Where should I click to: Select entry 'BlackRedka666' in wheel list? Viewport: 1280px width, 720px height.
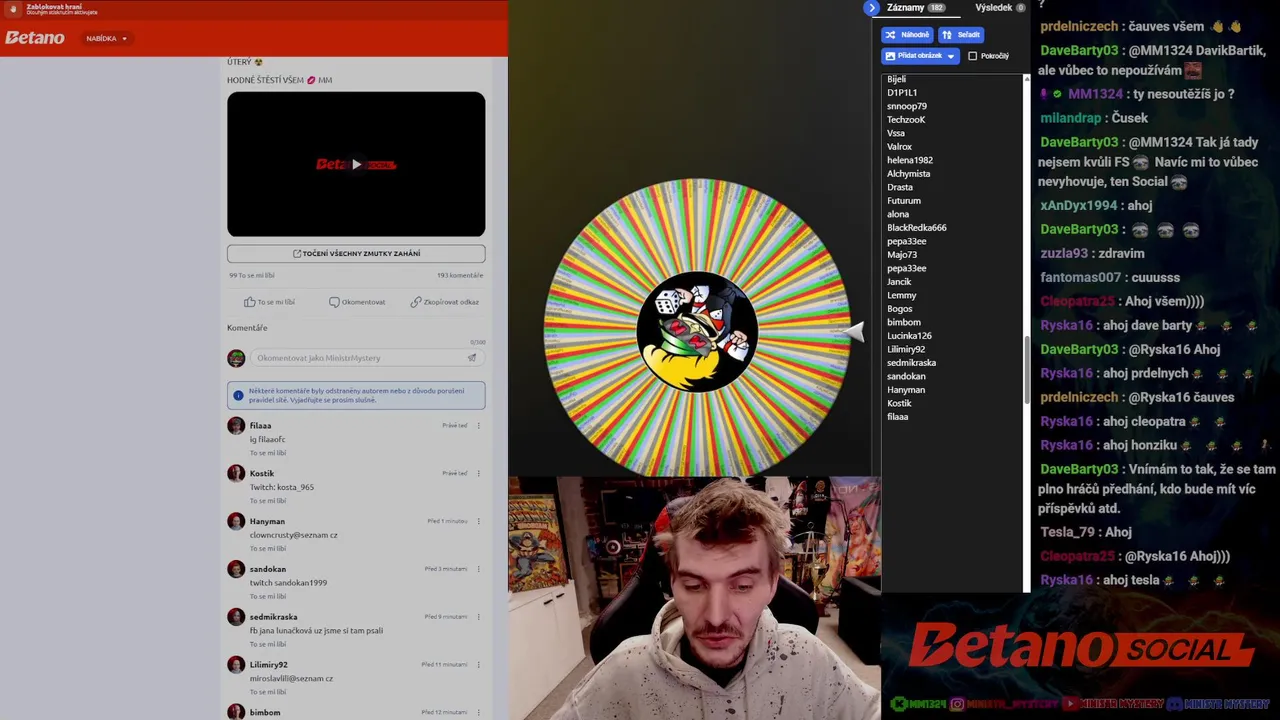(916, 228)
